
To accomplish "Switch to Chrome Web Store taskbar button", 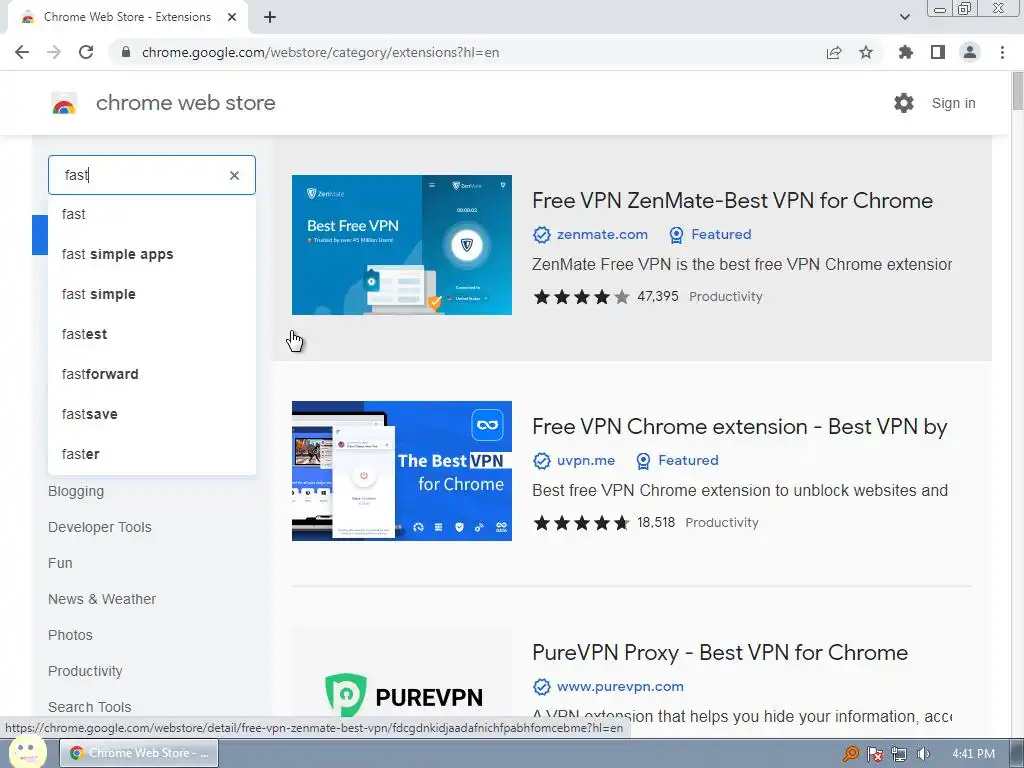I will coord(139,753).
